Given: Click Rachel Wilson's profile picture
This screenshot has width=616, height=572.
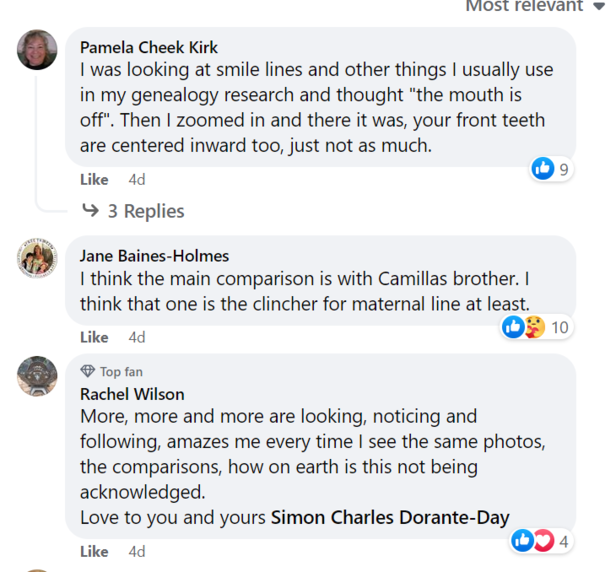Looking at the screenshot, I should (37, 376).
